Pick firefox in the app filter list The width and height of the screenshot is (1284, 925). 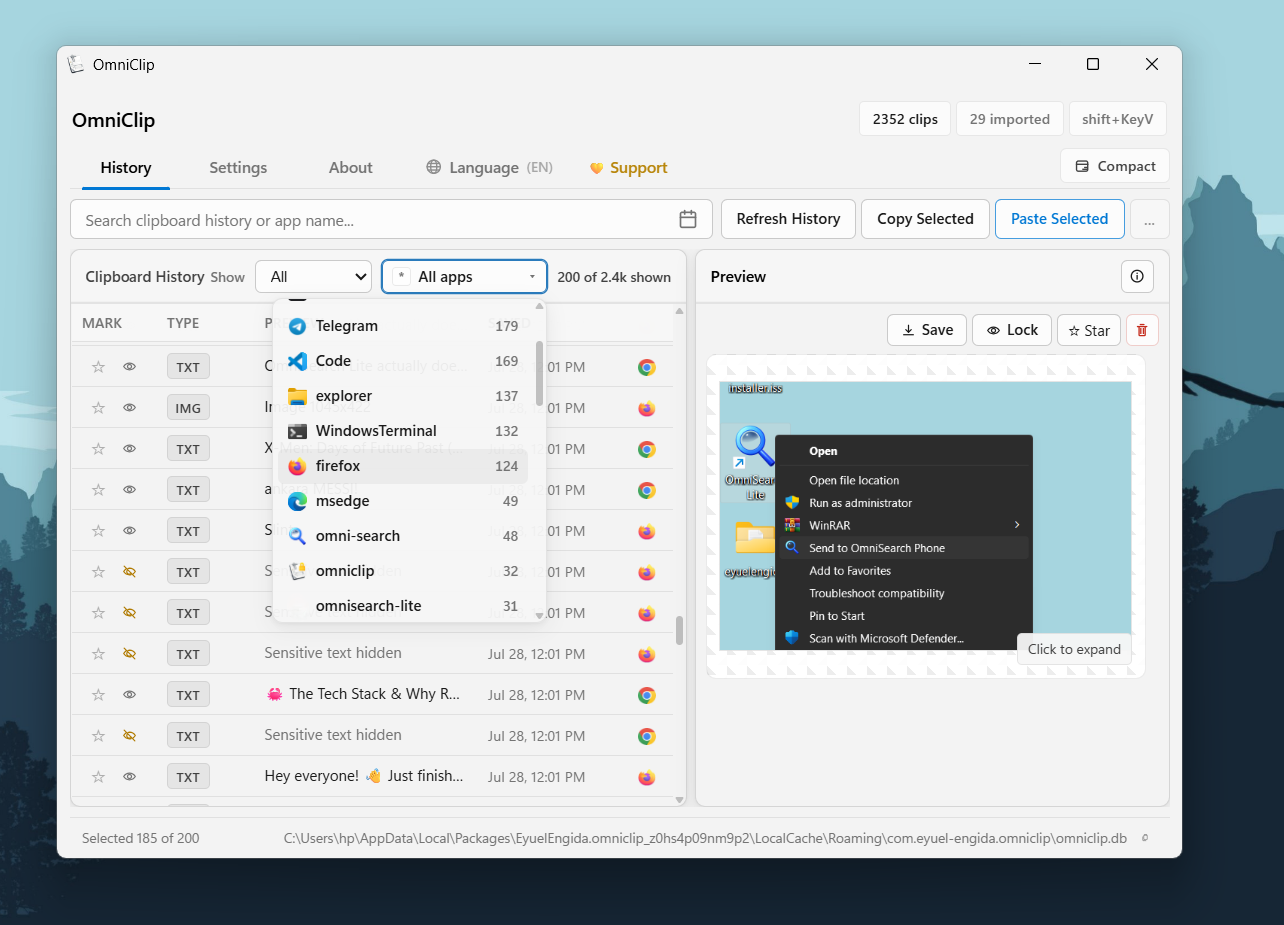(x=403, y=466)
